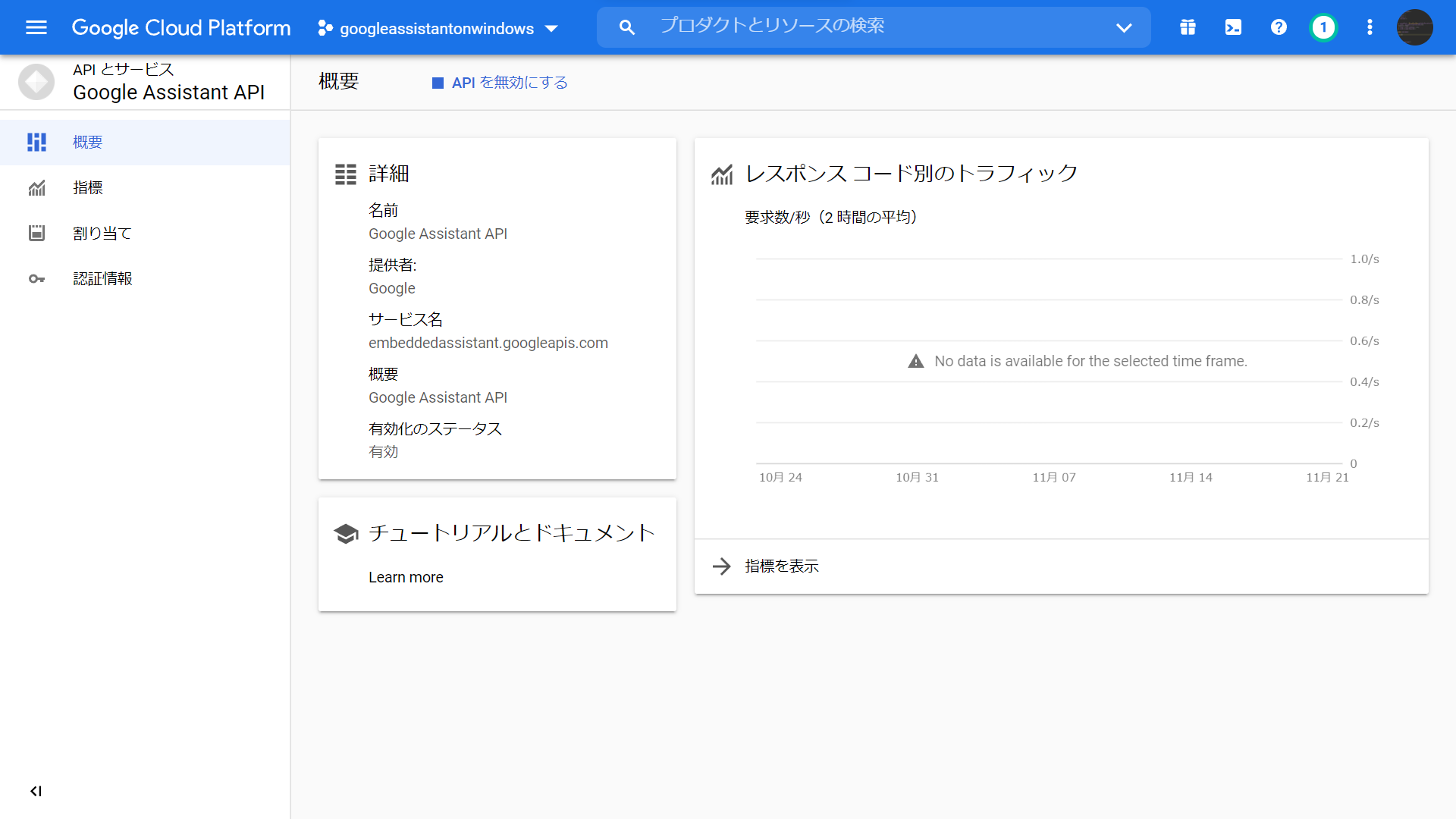1456x819 pixels.
Task: Open the help question mark icon
Action: (1279, 28)
